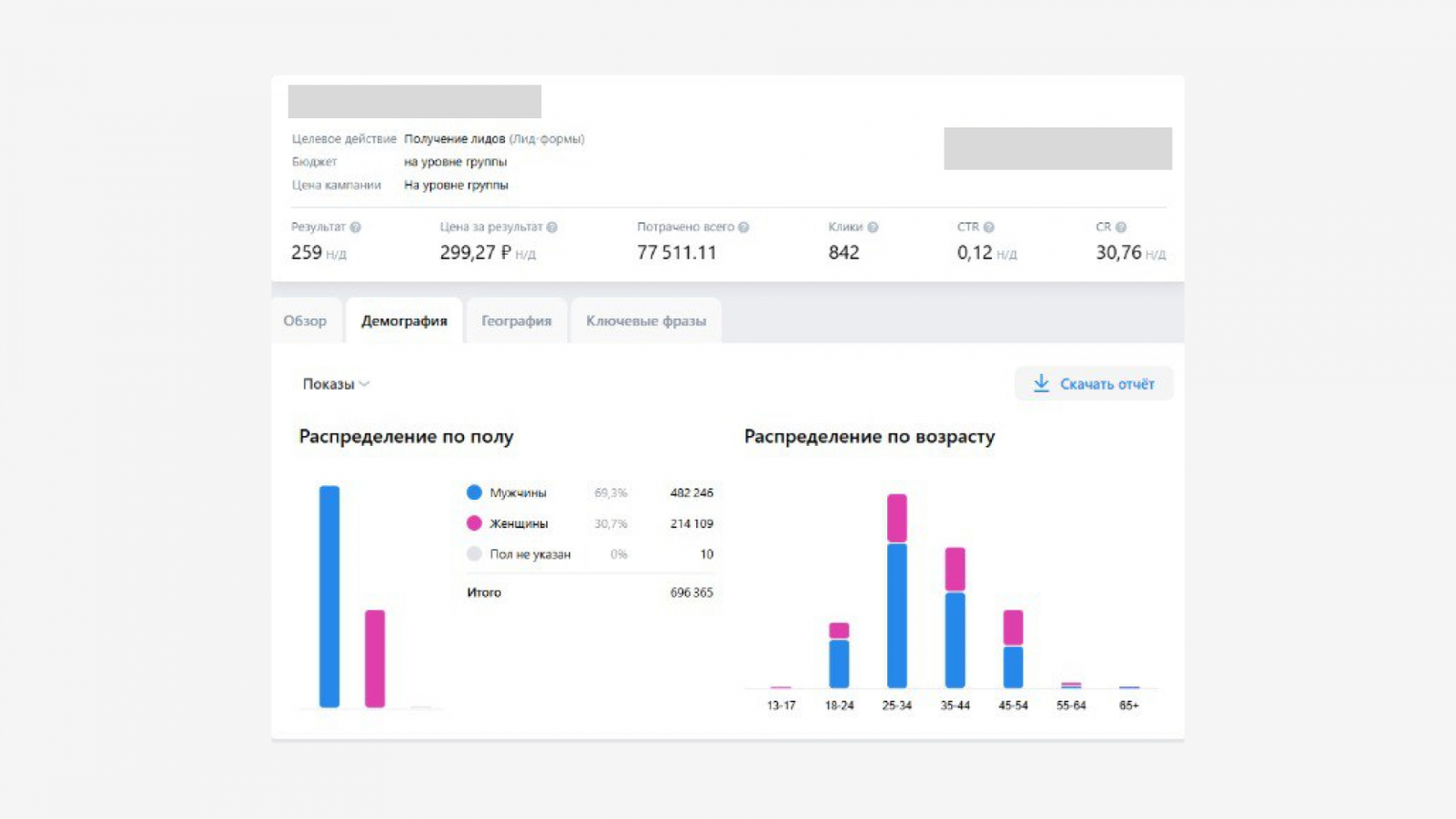Click the 35-44 age axis label
The image size is (1456, 819).
(955, 705)
